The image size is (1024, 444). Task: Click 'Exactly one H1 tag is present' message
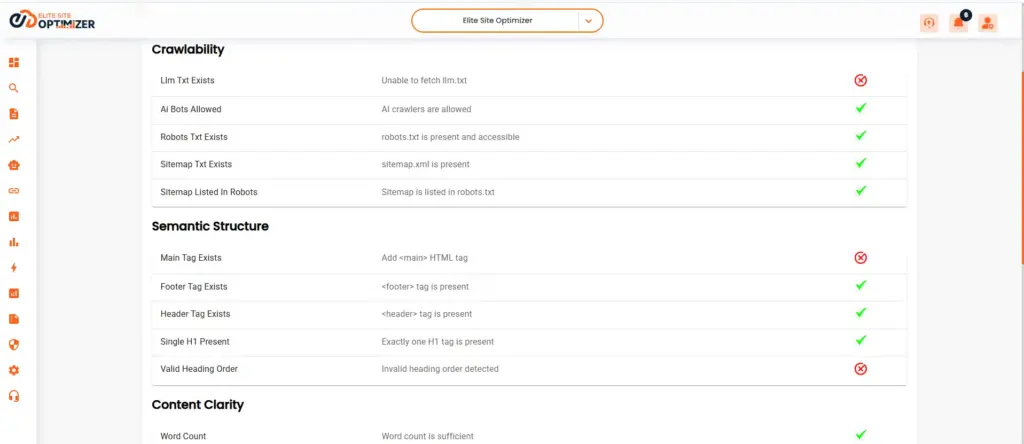438,341
